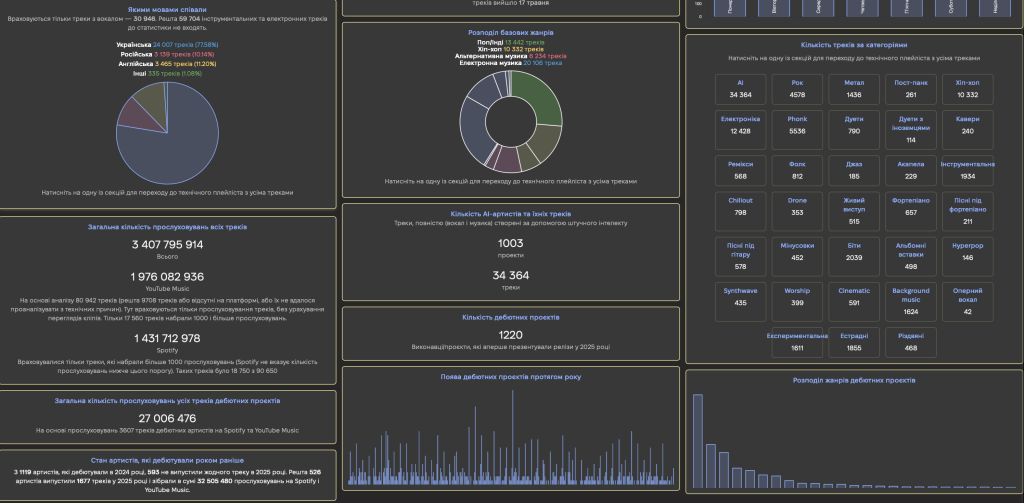Open the Cinematic category tile

[x=853, y=296]
